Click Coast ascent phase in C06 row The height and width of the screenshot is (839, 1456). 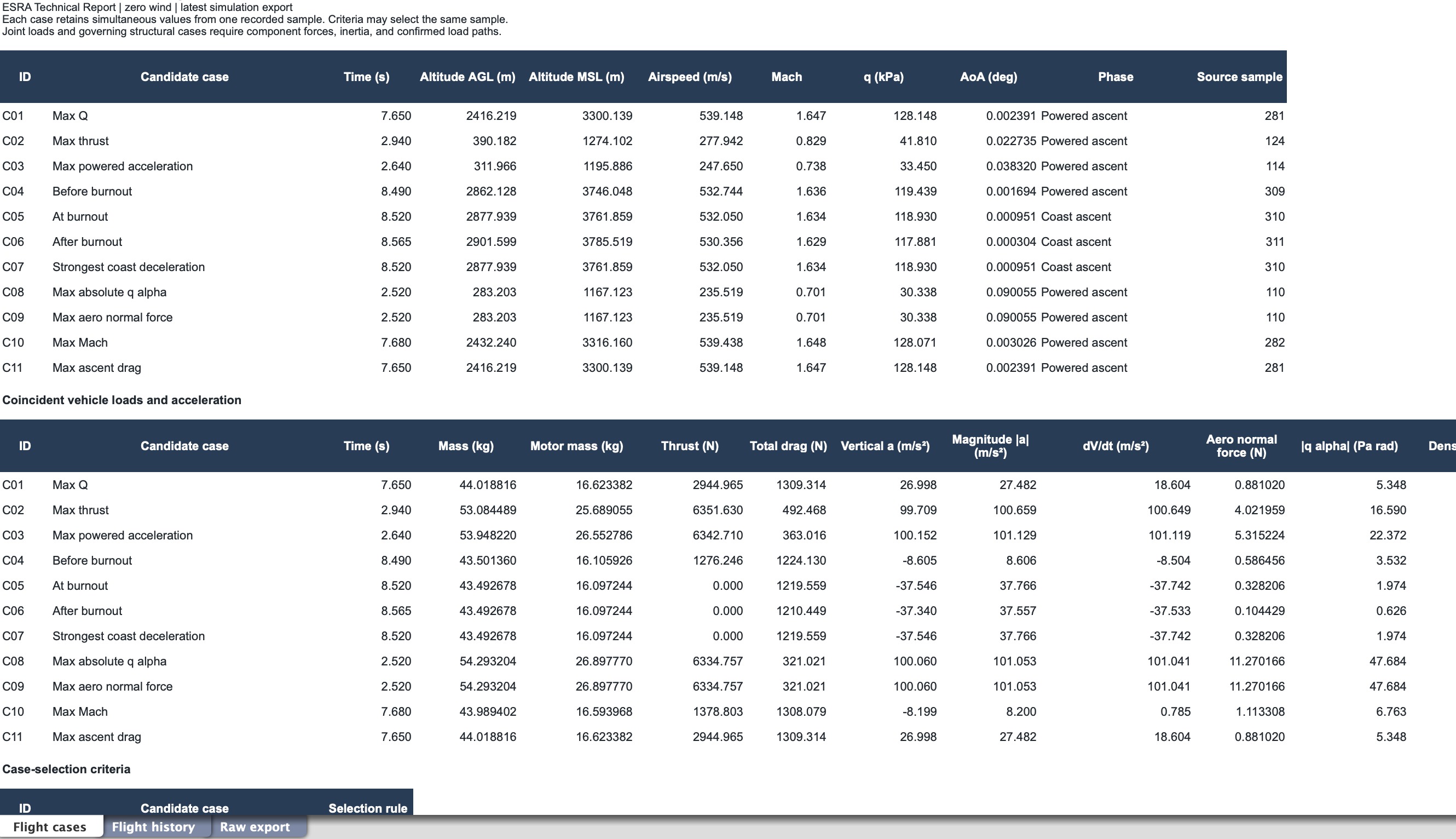click(x=1076, y=242)
